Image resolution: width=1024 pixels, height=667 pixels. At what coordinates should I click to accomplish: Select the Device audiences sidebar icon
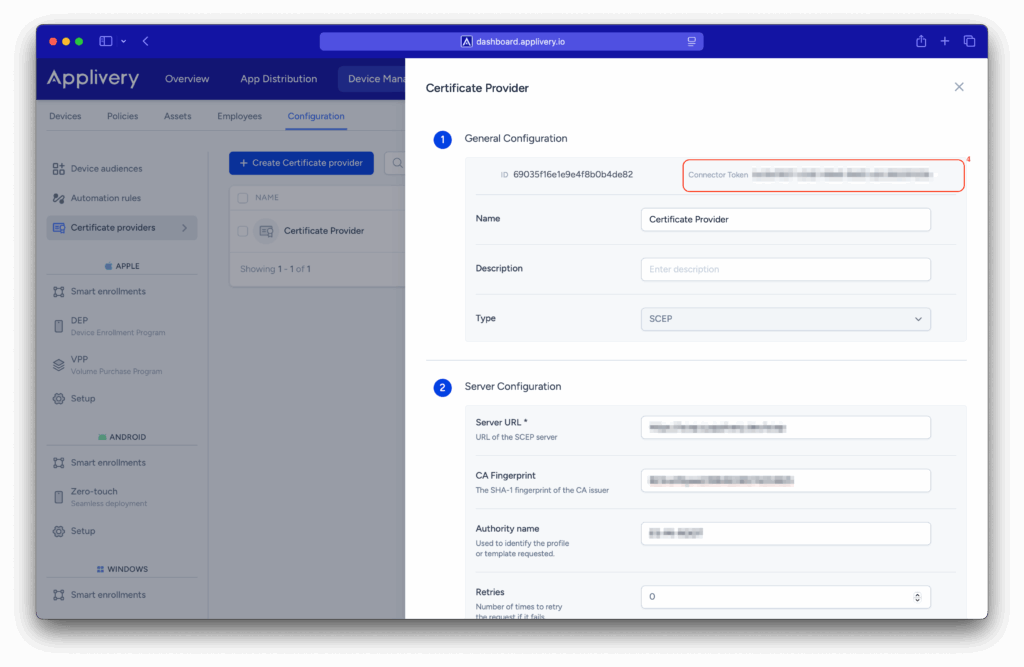[58, 168]
